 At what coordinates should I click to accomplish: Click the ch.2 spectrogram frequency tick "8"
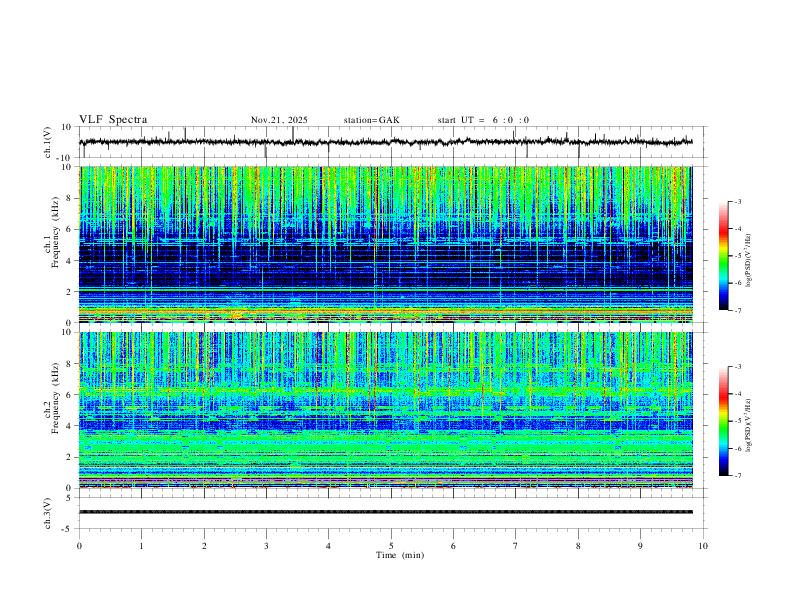point(69,364)
